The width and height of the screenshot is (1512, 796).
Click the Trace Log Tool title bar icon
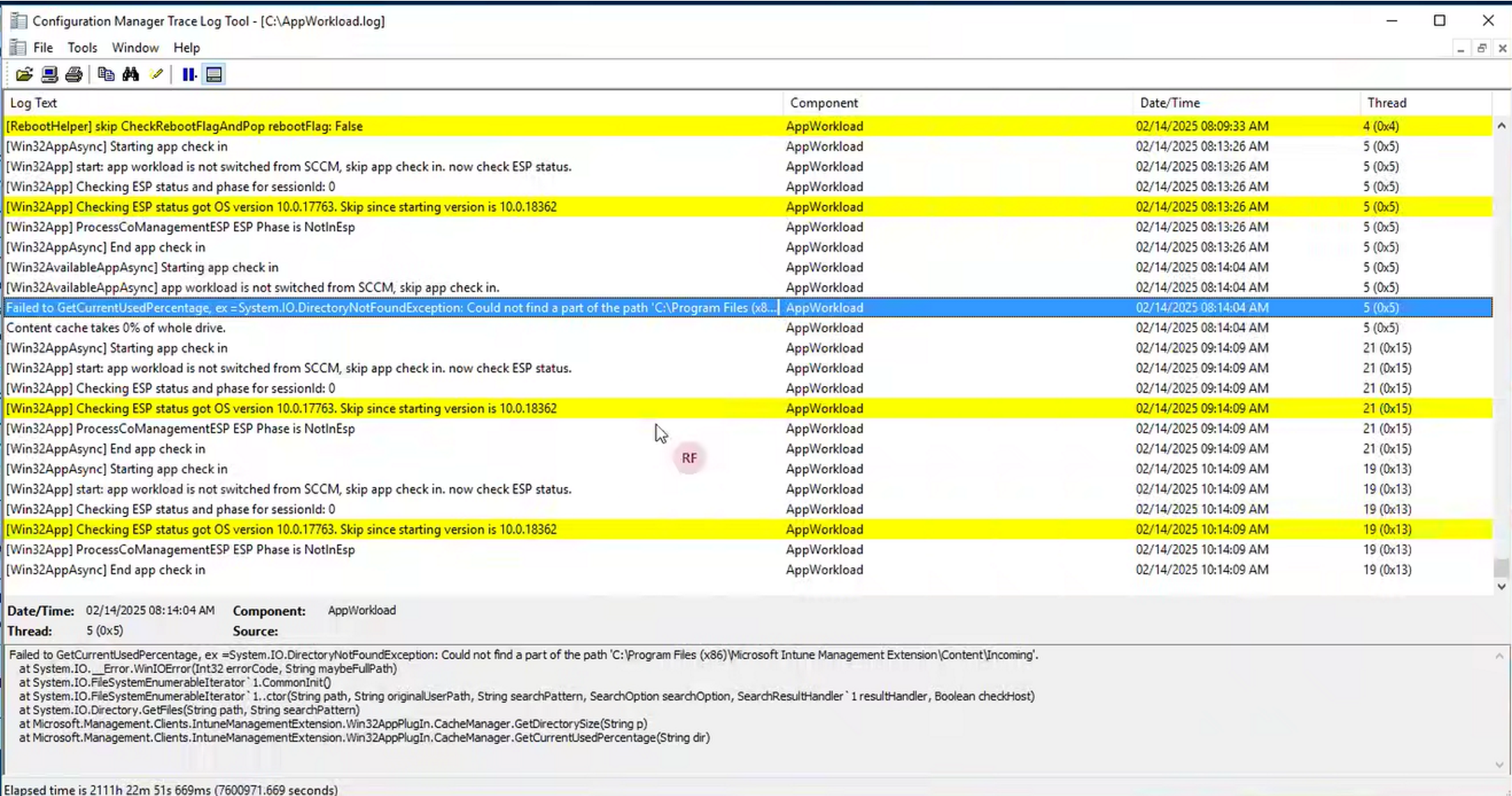(18, 21)
